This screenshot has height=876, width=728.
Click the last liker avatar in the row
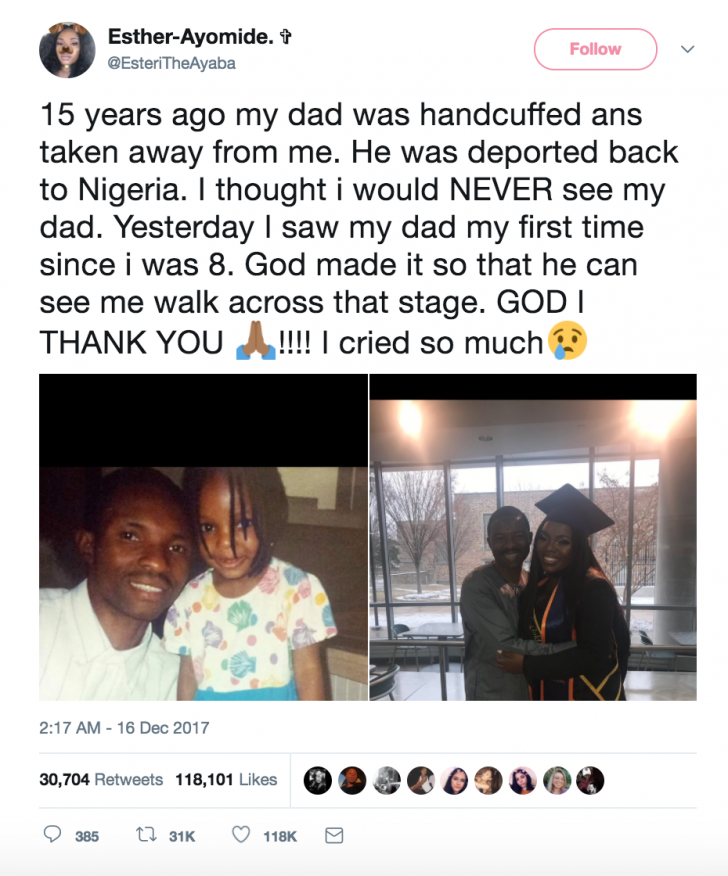click(x=590, y=780)
